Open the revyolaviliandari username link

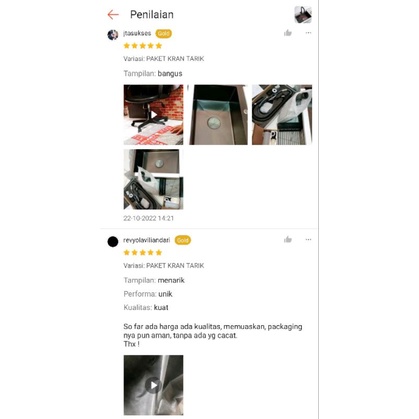[147, 240]
